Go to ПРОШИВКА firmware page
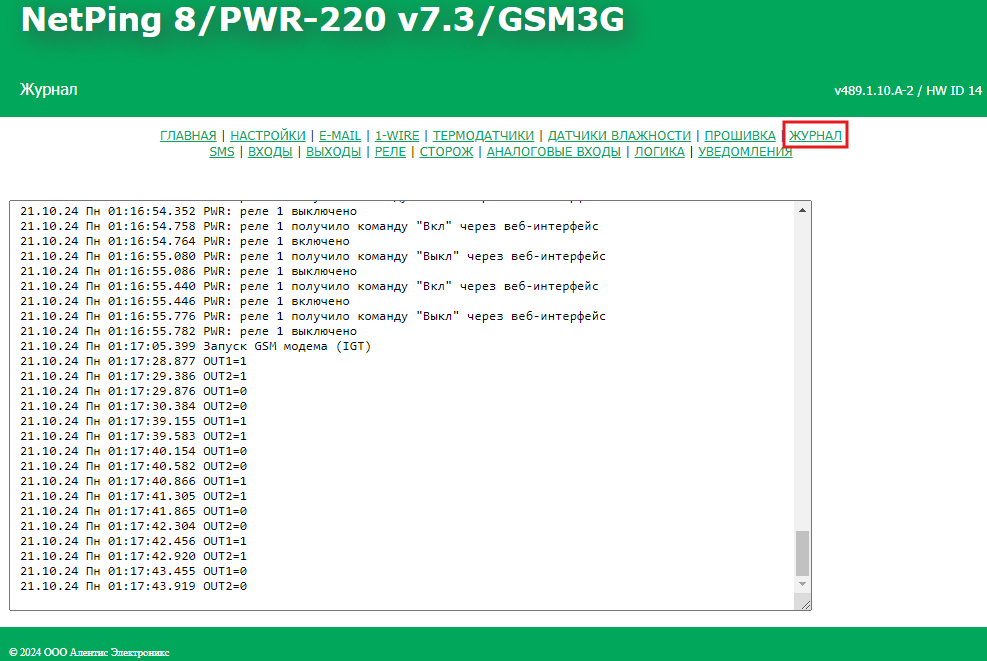Screen dimensions: 987x661 pyautogui.click(x=740, y=135)
